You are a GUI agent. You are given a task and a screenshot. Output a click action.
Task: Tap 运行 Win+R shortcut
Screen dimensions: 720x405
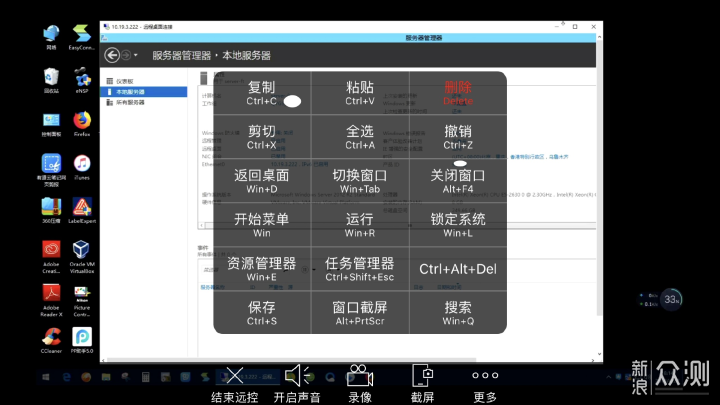(360, 225)
